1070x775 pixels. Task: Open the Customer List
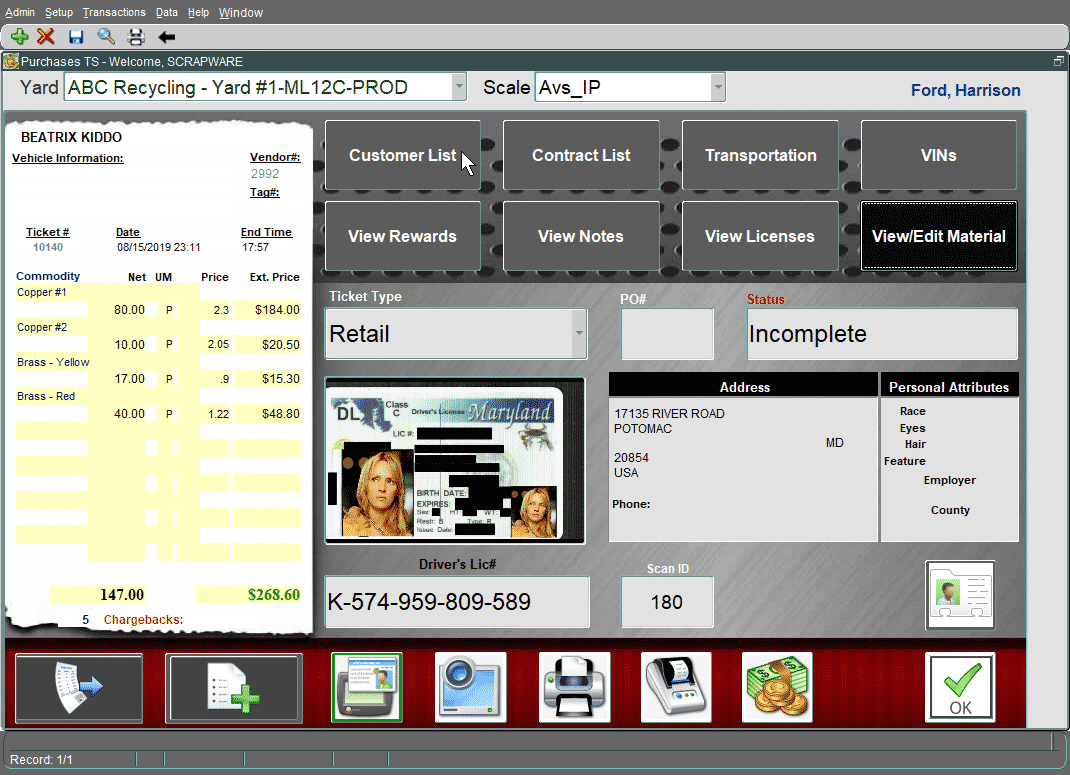coord(402,155)
